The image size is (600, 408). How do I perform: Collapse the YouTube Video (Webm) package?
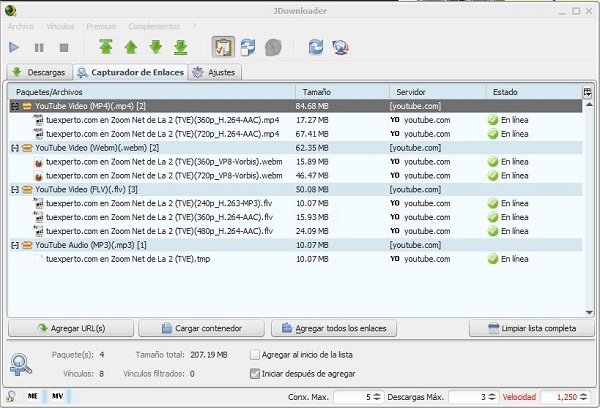click(x=15, y=147)
